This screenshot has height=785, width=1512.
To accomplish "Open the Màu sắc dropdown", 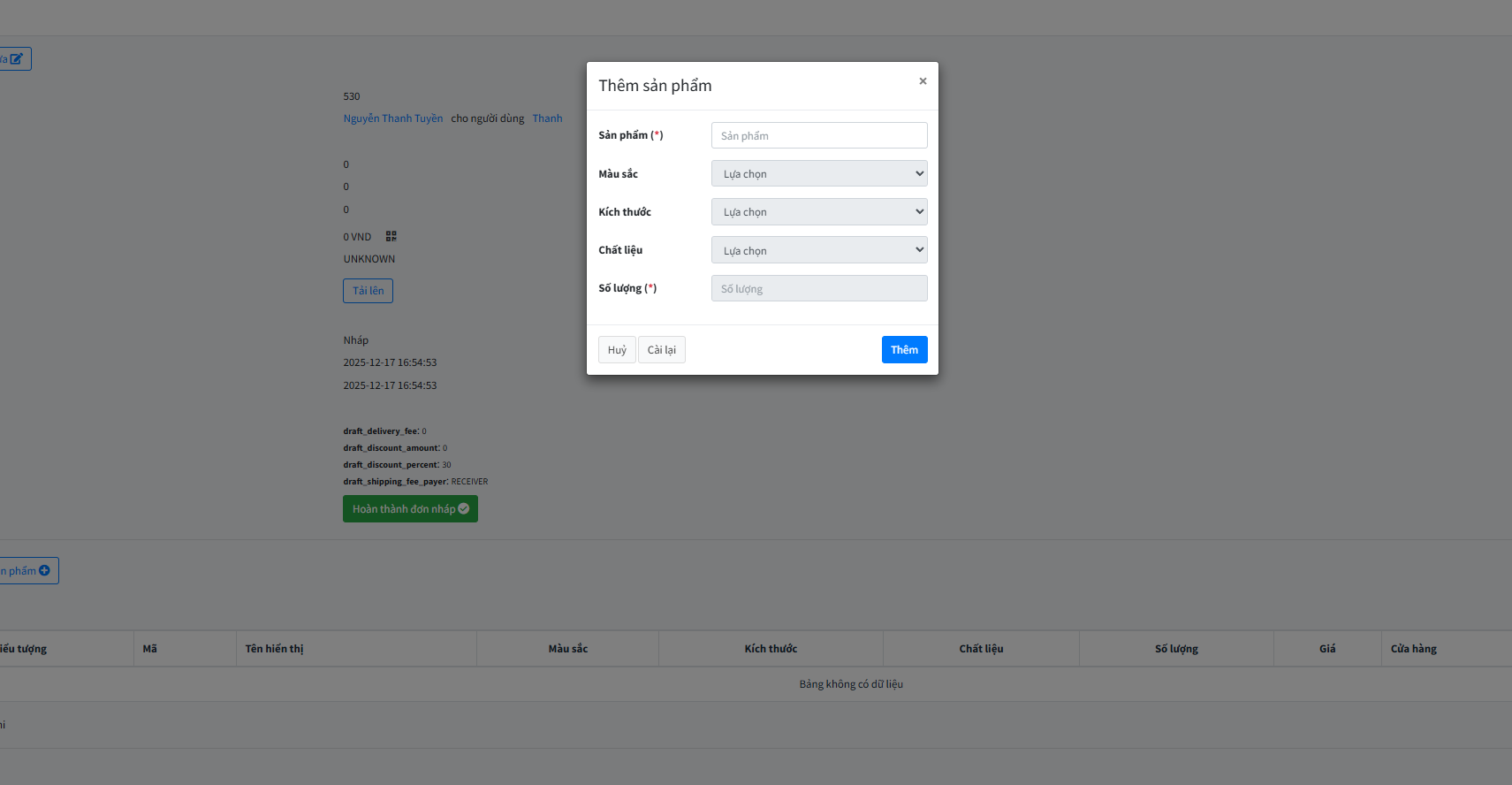I will point(818,173).
